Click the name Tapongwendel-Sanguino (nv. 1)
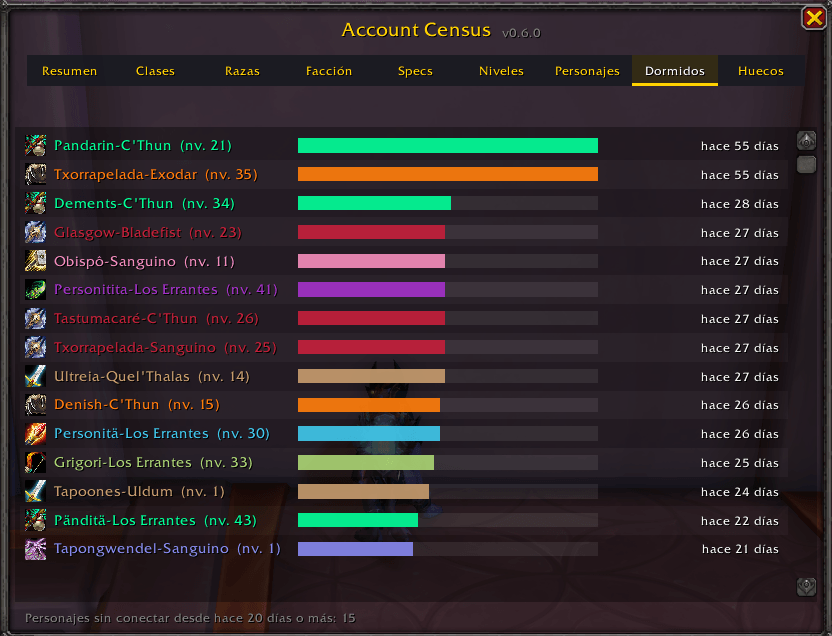The width and height of the screenshot is (832, 636). [x=167, y=549]
